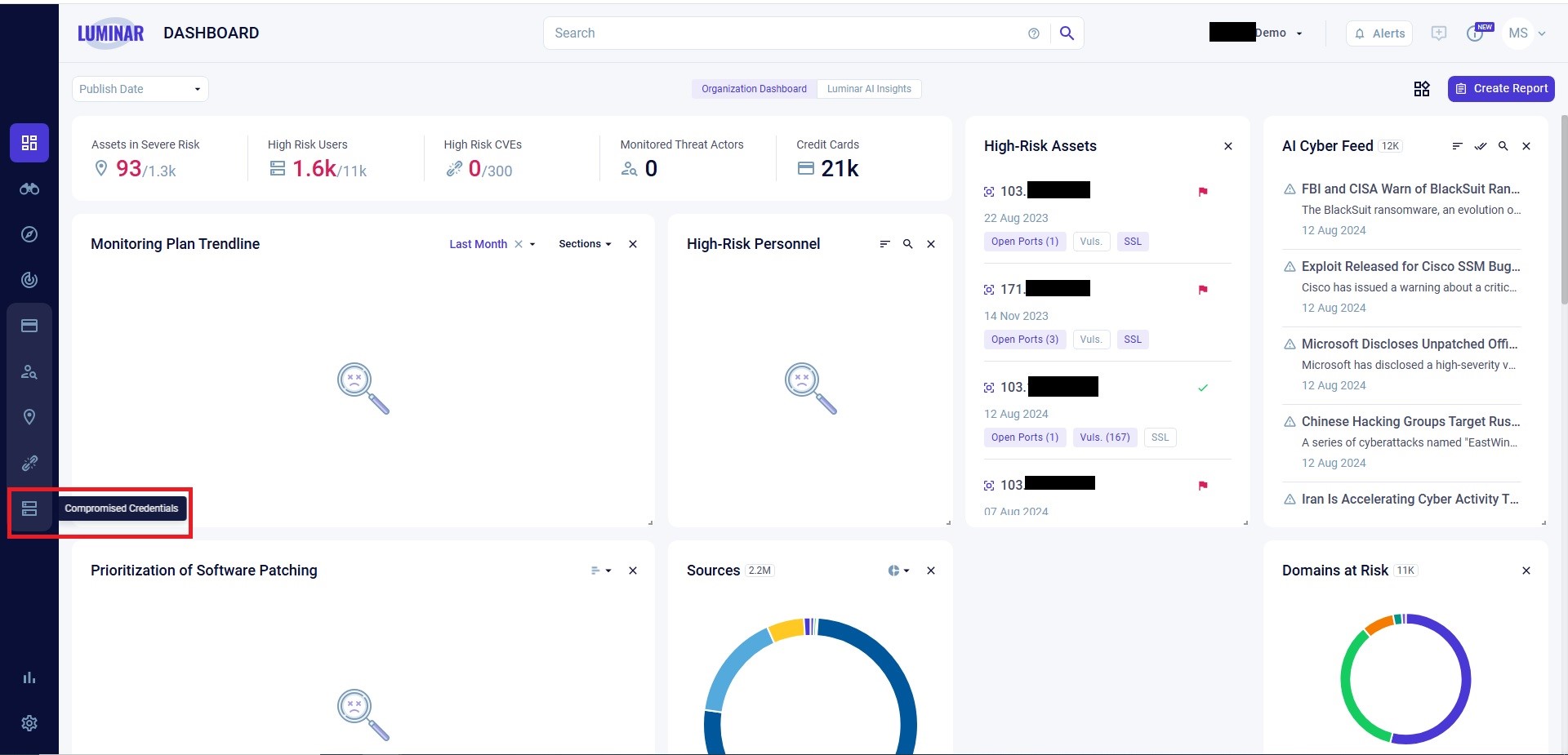
Task: Open the location pin icon in sidebar
Action: [x=29, y=417]
